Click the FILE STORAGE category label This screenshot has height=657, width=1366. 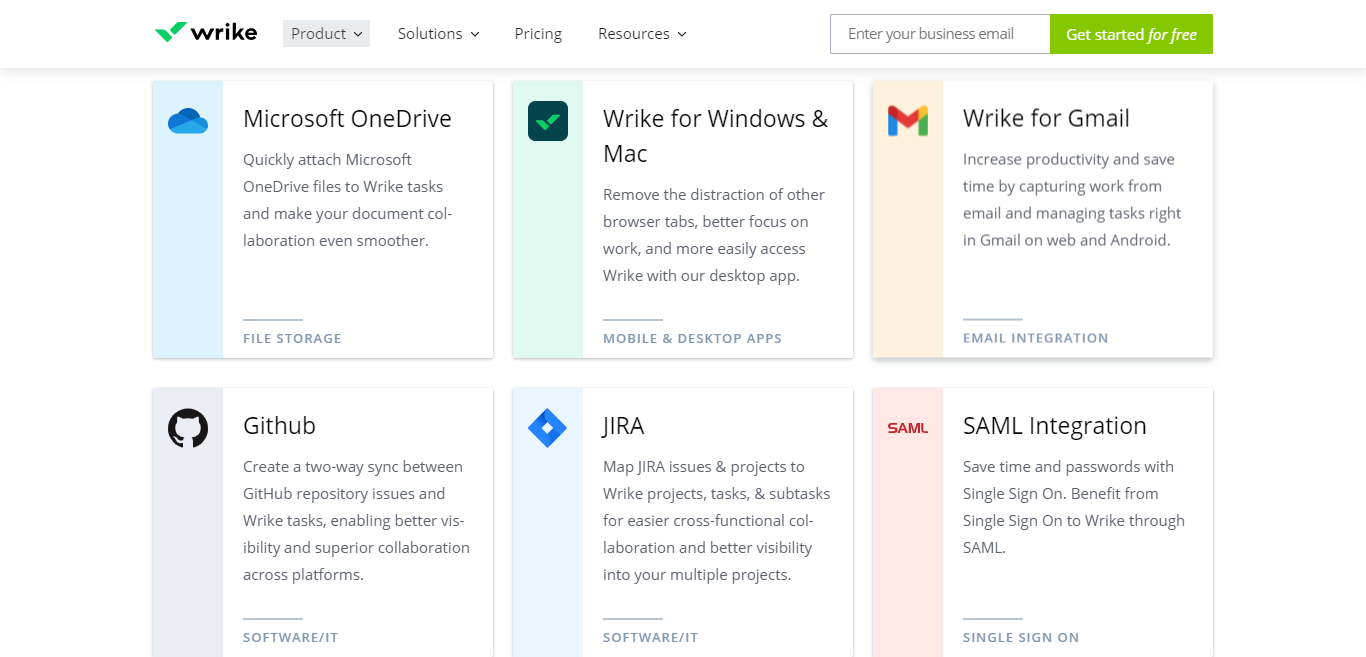point(292,338)
